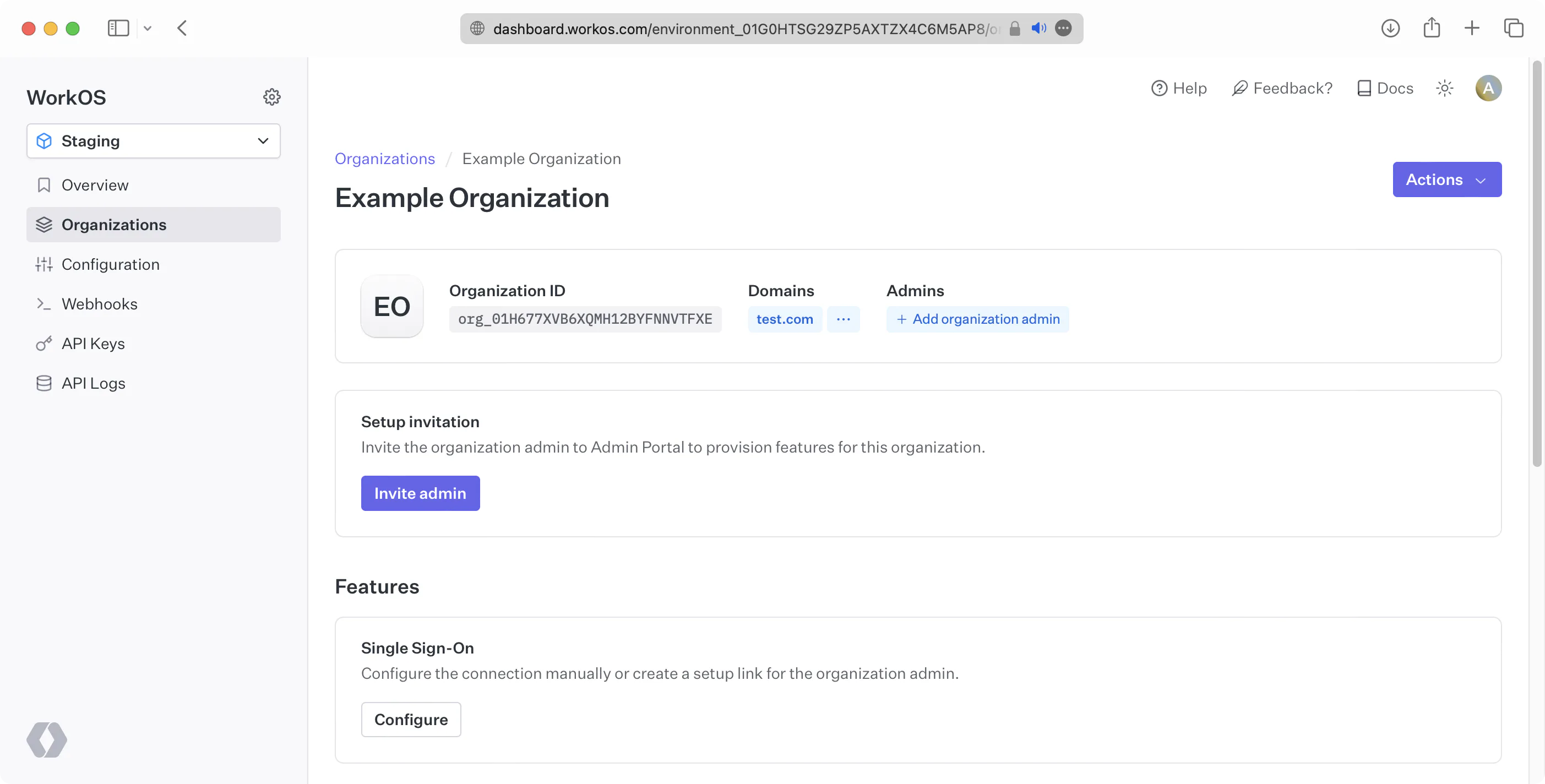1545x784 pixels.
Task: Click the lock icon in the address bar
Action: 1014,28
